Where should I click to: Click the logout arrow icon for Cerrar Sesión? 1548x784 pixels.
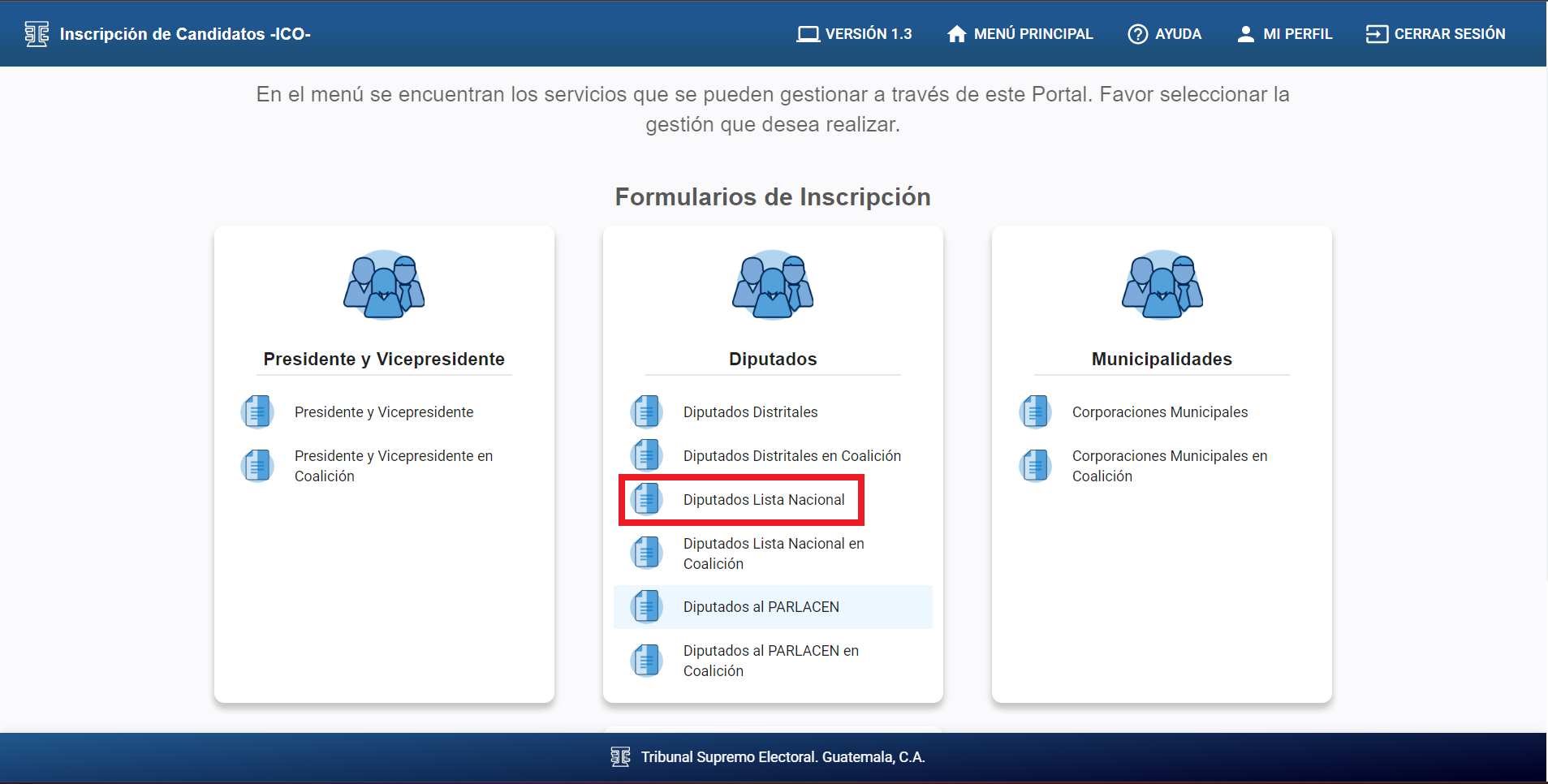tap(1377, 34)
